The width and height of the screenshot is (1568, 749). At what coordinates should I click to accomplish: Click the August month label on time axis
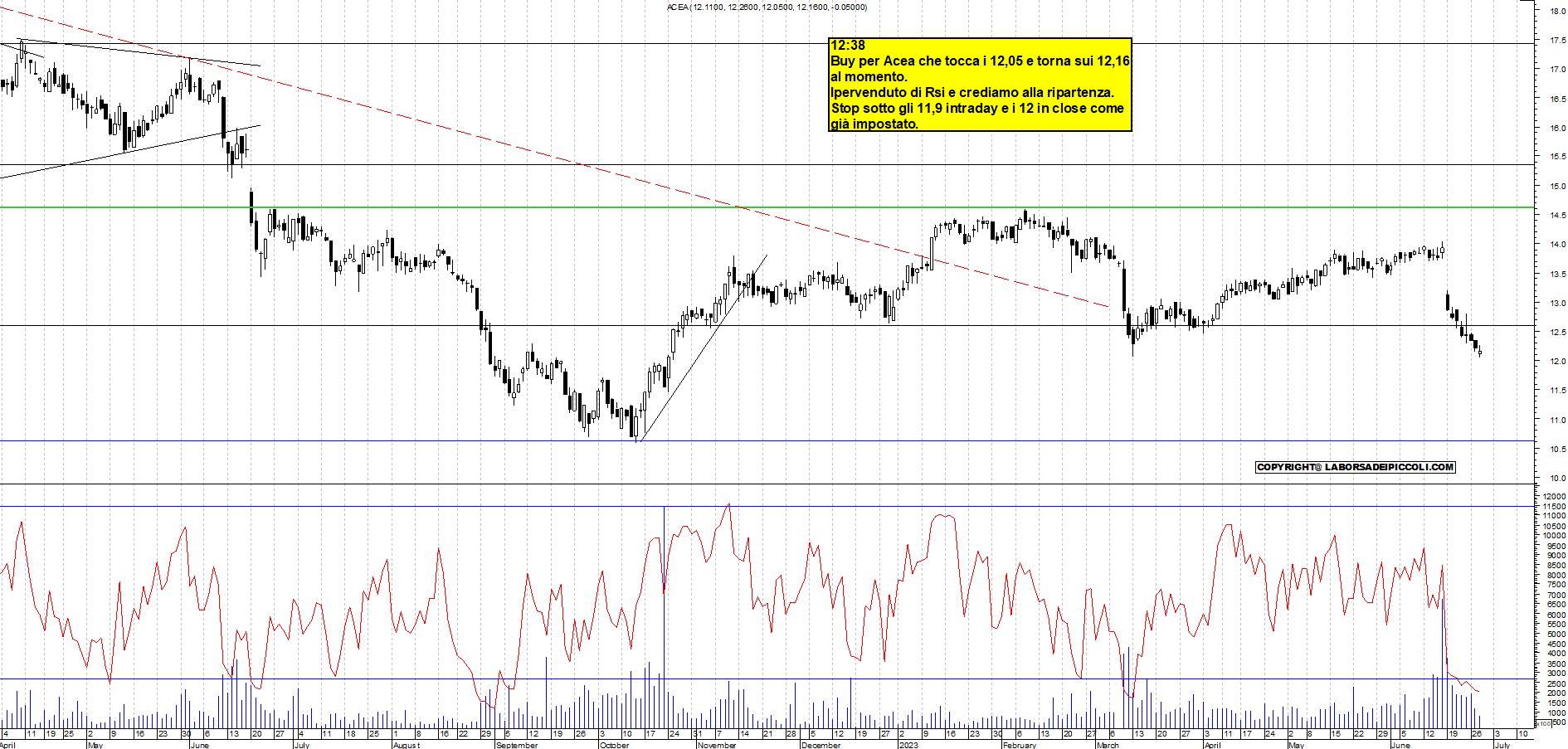[x=407, y=745]
